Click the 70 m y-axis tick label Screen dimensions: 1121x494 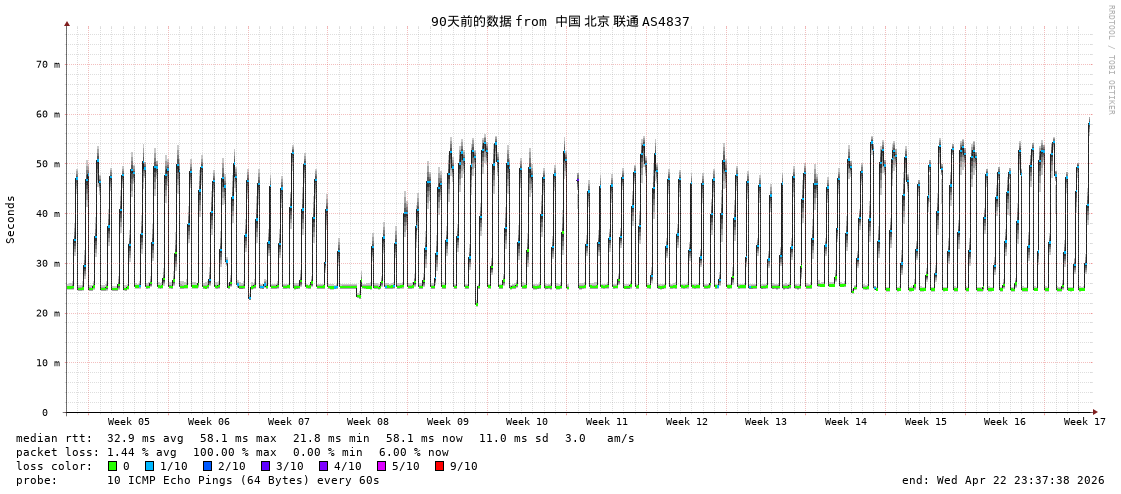pos(48,64)
